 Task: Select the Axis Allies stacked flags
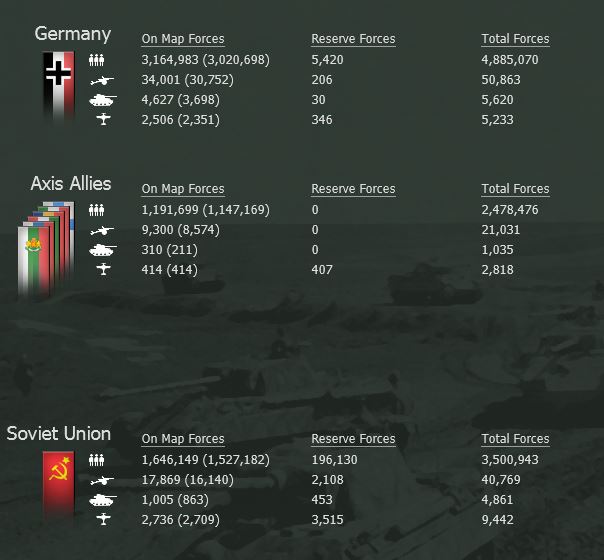tap(46, 248)
